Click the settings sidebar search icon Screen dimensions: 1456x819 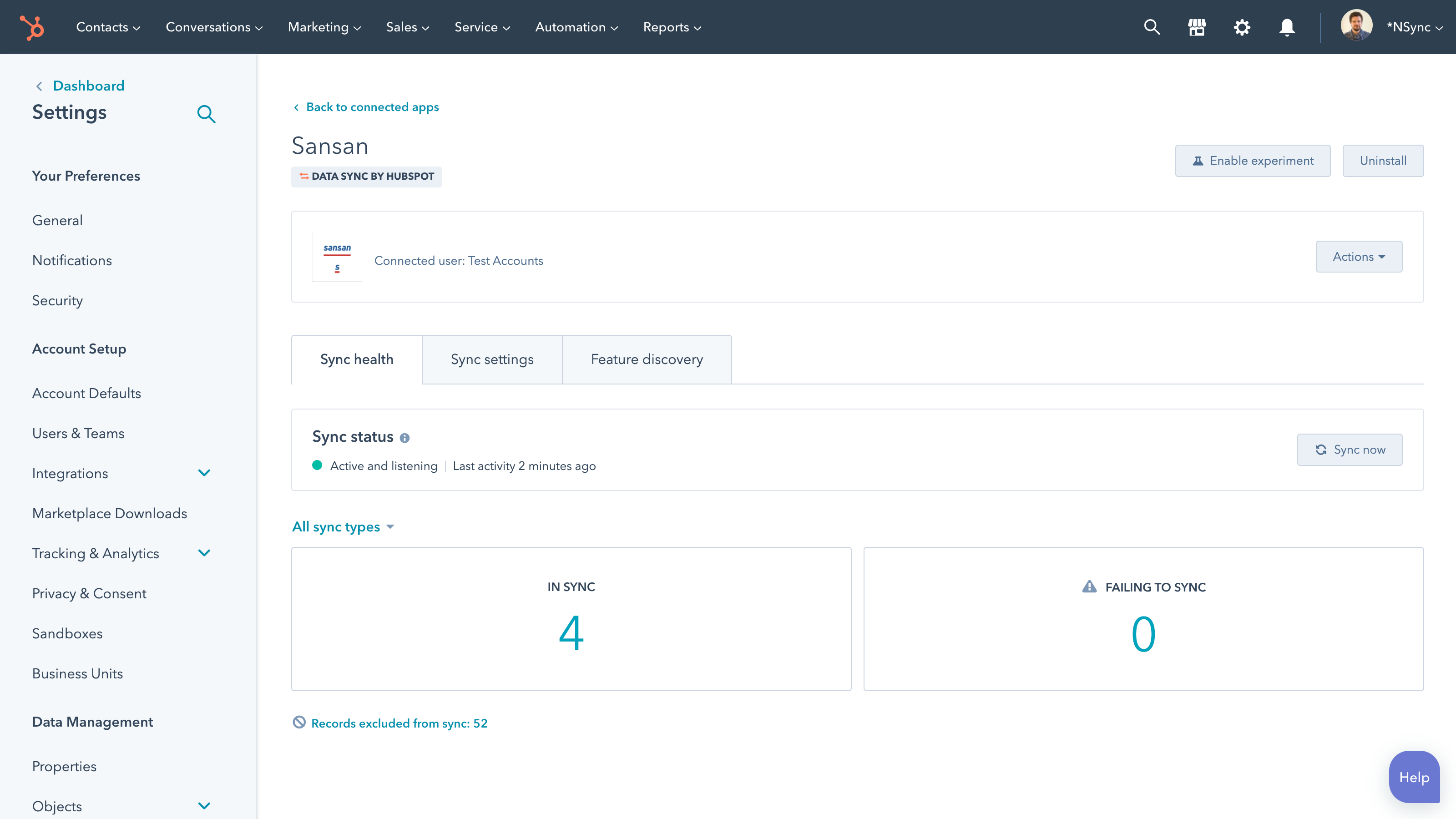coord(206,114)
